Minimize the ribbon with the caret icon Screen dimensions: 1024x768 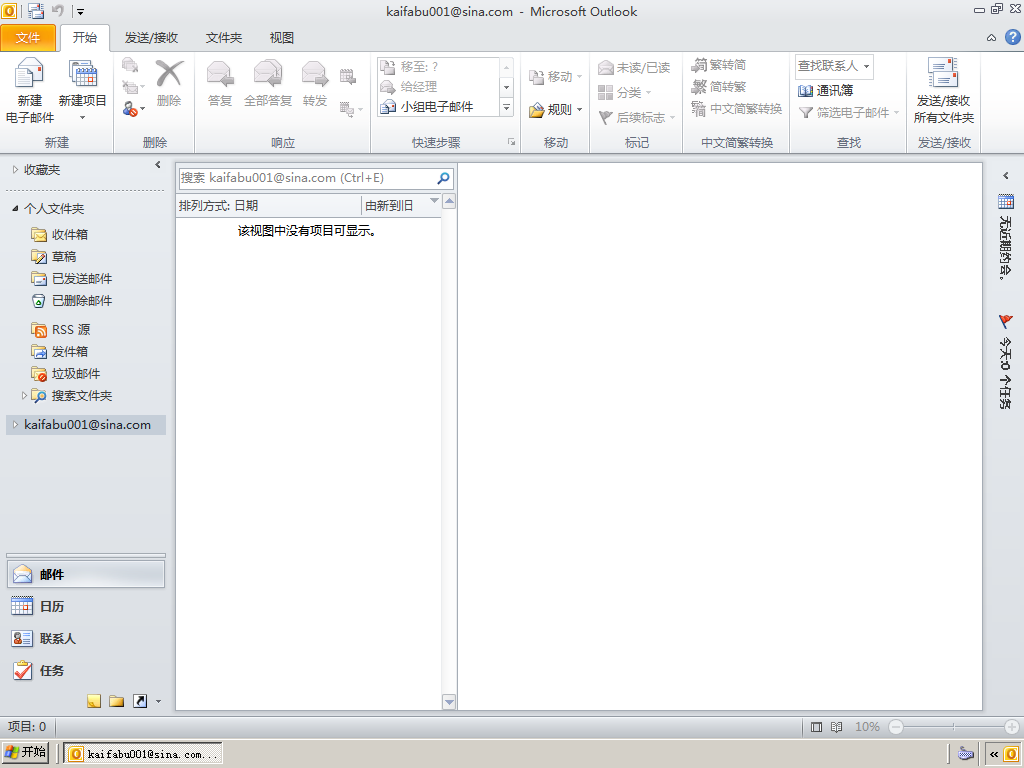(991, 38)
